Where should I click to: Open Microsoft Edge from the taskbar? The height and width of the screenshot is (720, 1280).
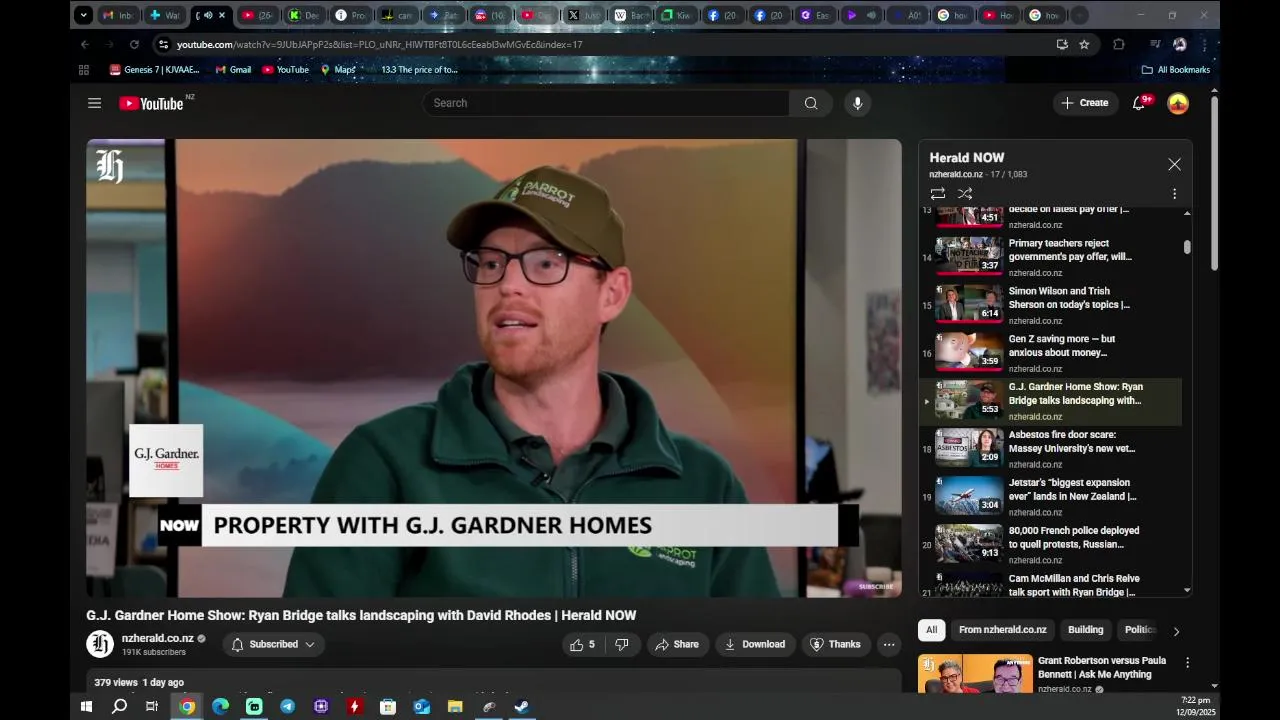point(220,706)
